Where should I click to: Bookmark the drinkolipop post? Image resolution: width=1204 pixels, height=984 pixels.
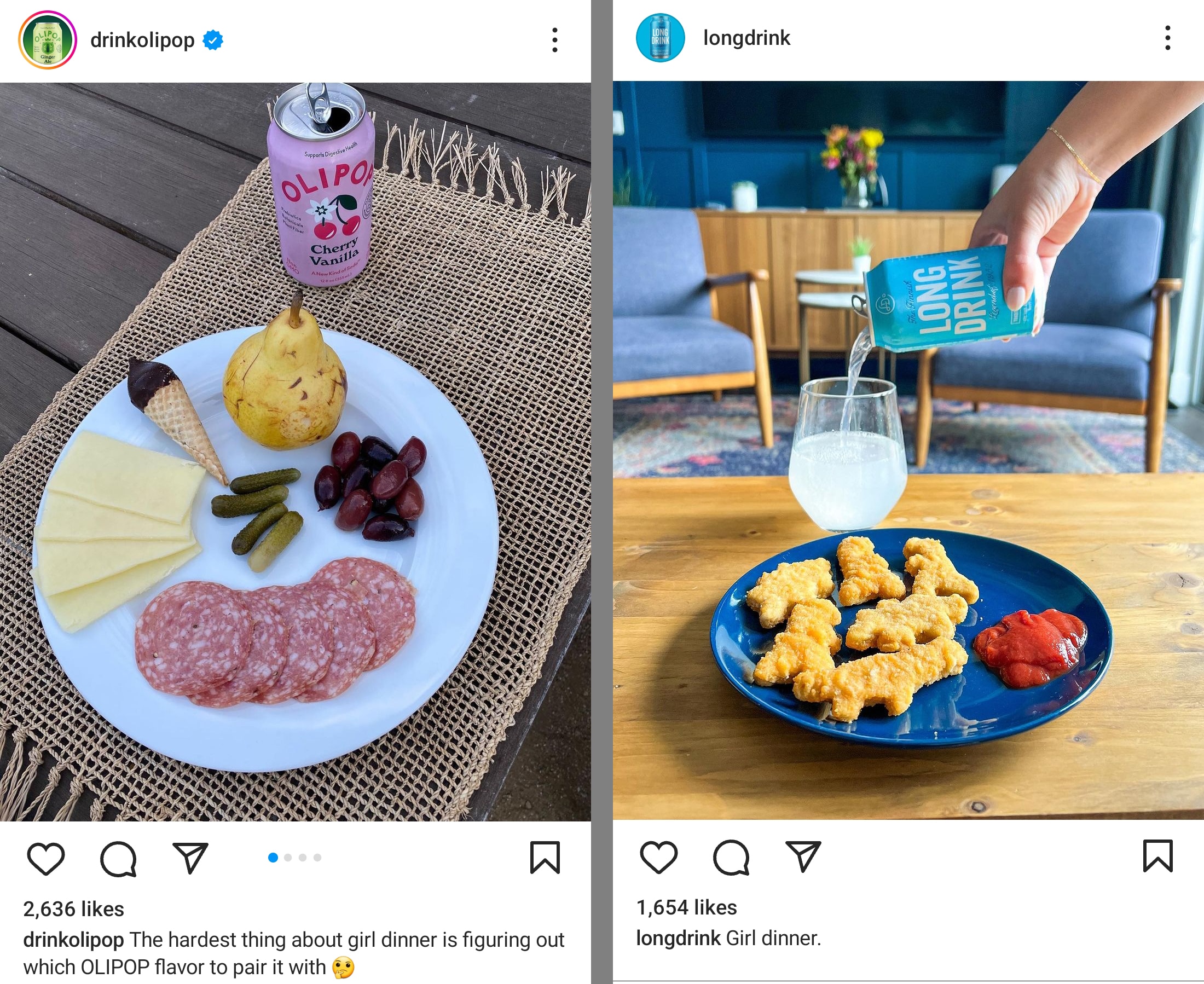545,857
